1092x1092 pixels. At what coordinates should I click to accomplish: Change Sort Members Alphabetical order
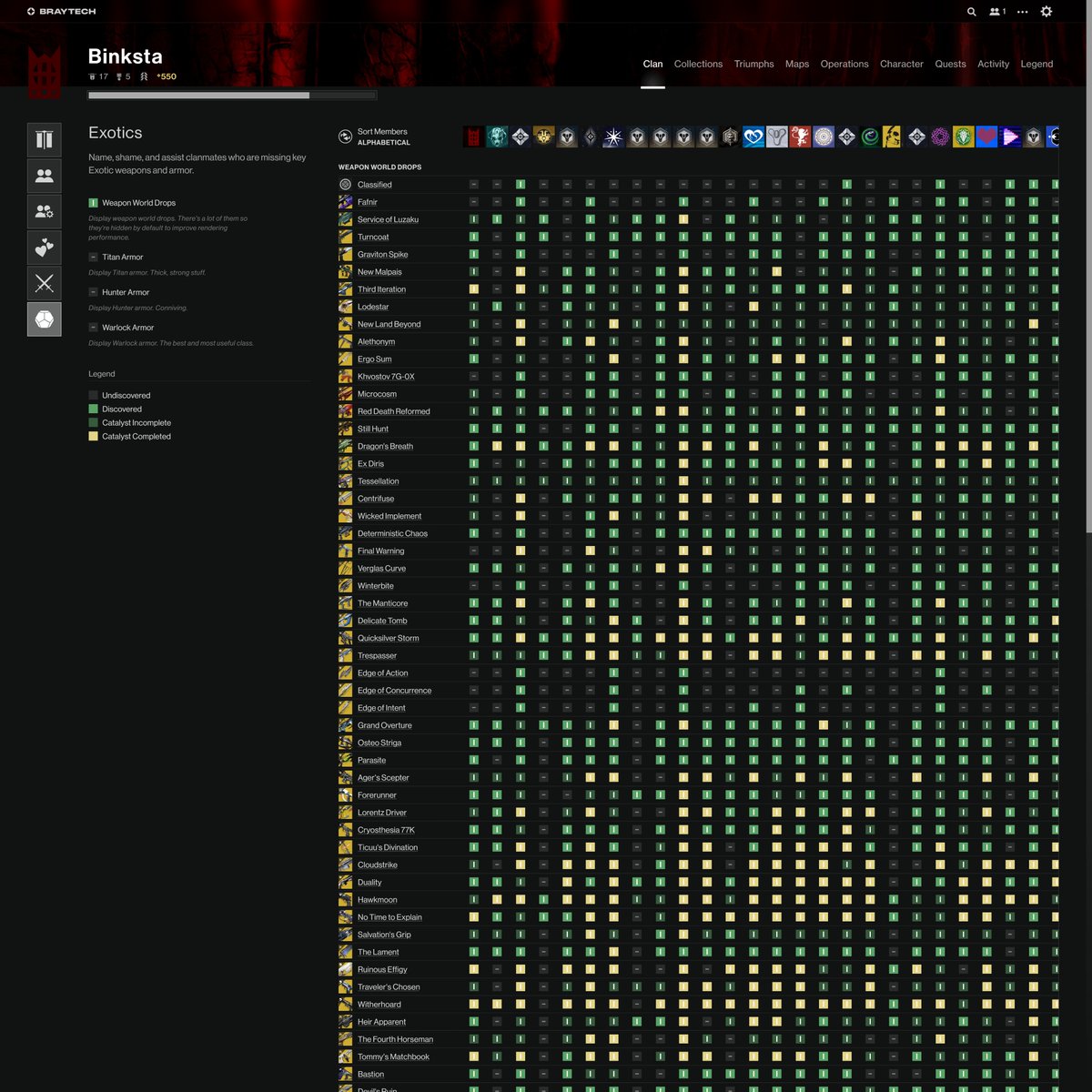pos(374,137)
